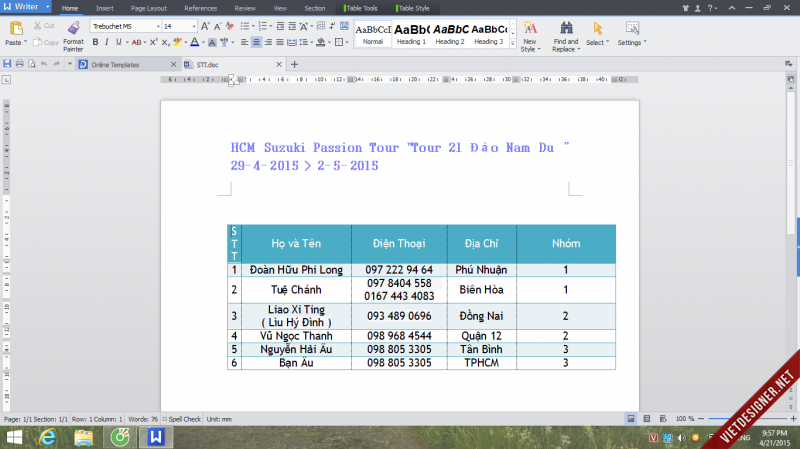Image resolution: width=800 pixels, height=449 pixels.
Task: Decrease paragraph indent
Action: coord(280,26)
